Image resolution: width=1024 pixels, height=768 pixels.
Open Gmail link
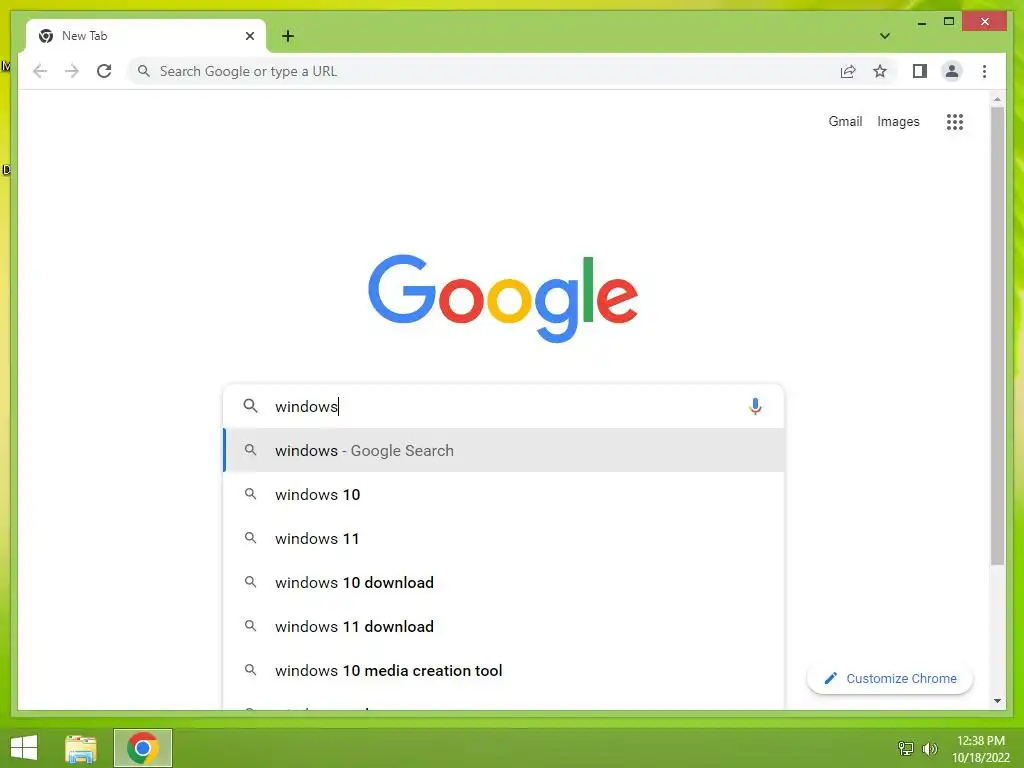pyautogui.click(x=845, y=121)
